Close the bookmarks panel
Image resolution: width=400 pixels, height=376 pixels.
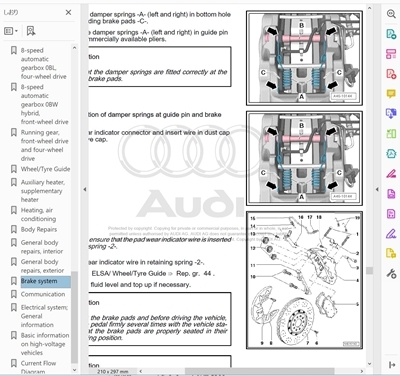[x=68, y=12]
